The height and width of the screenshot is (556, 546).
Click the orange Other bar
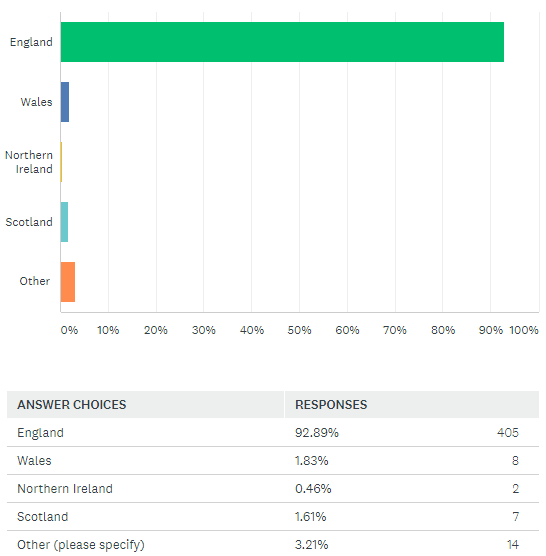[x=68, y=282]
